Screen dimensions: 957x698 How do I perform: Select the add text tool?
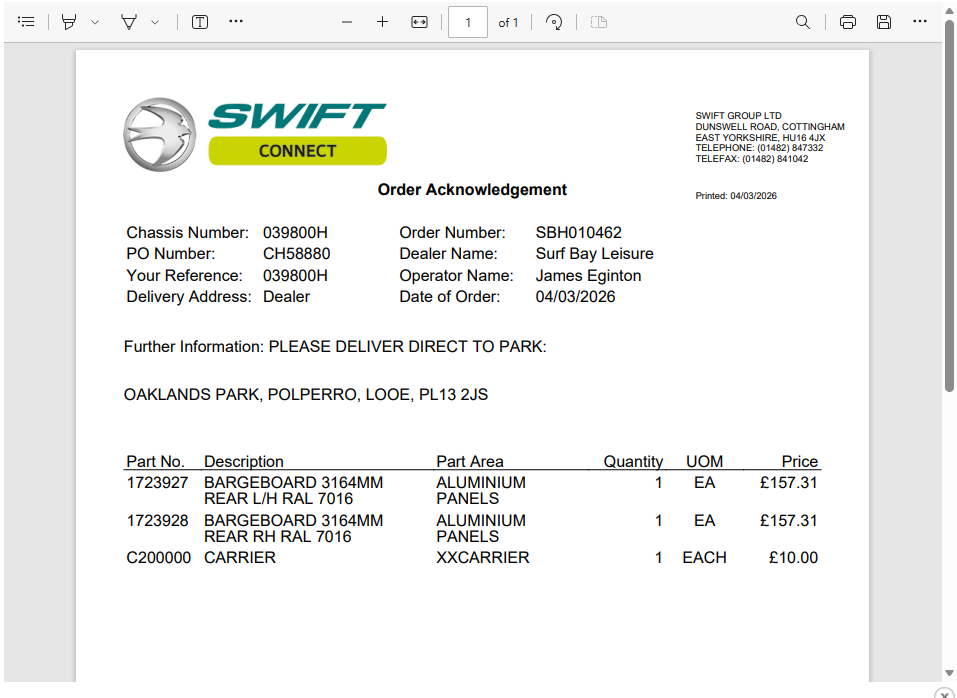click(x=200, y=22)
